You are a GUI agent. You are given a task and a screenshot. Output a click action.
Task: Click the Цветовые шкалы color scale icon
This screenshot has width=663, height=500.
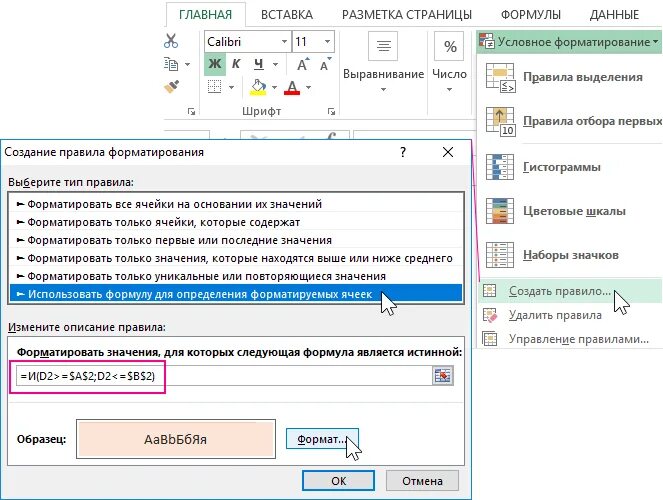[500, 211]
